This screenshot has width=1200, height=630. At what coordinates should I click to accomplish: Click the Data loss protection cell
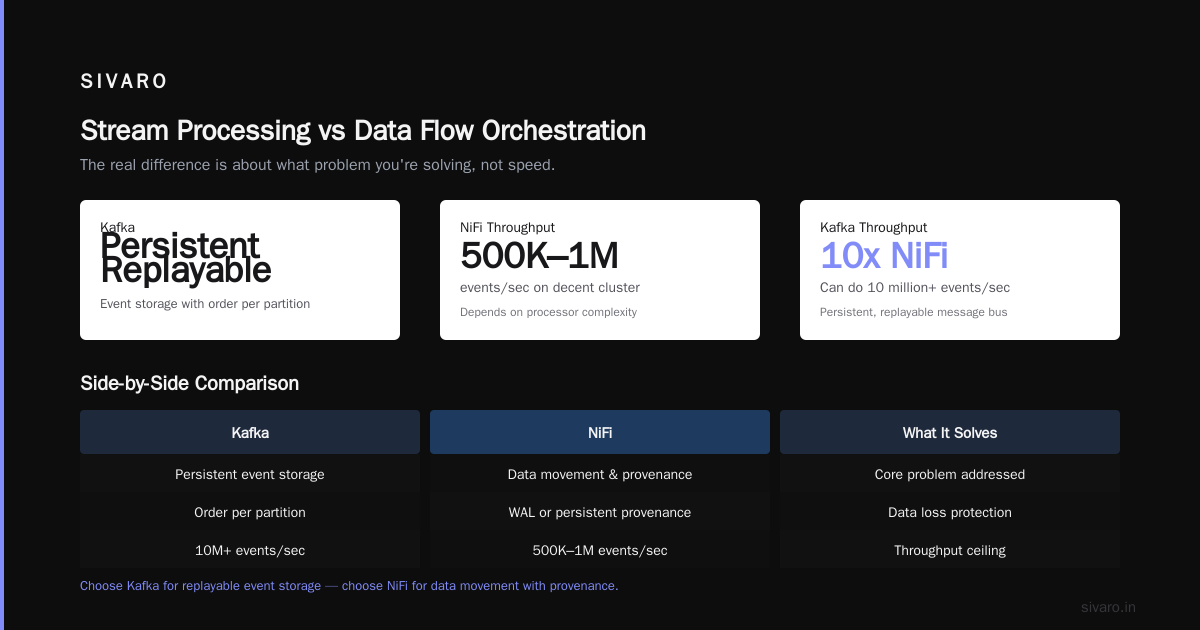pyautogui.click(x=950, y=512)
